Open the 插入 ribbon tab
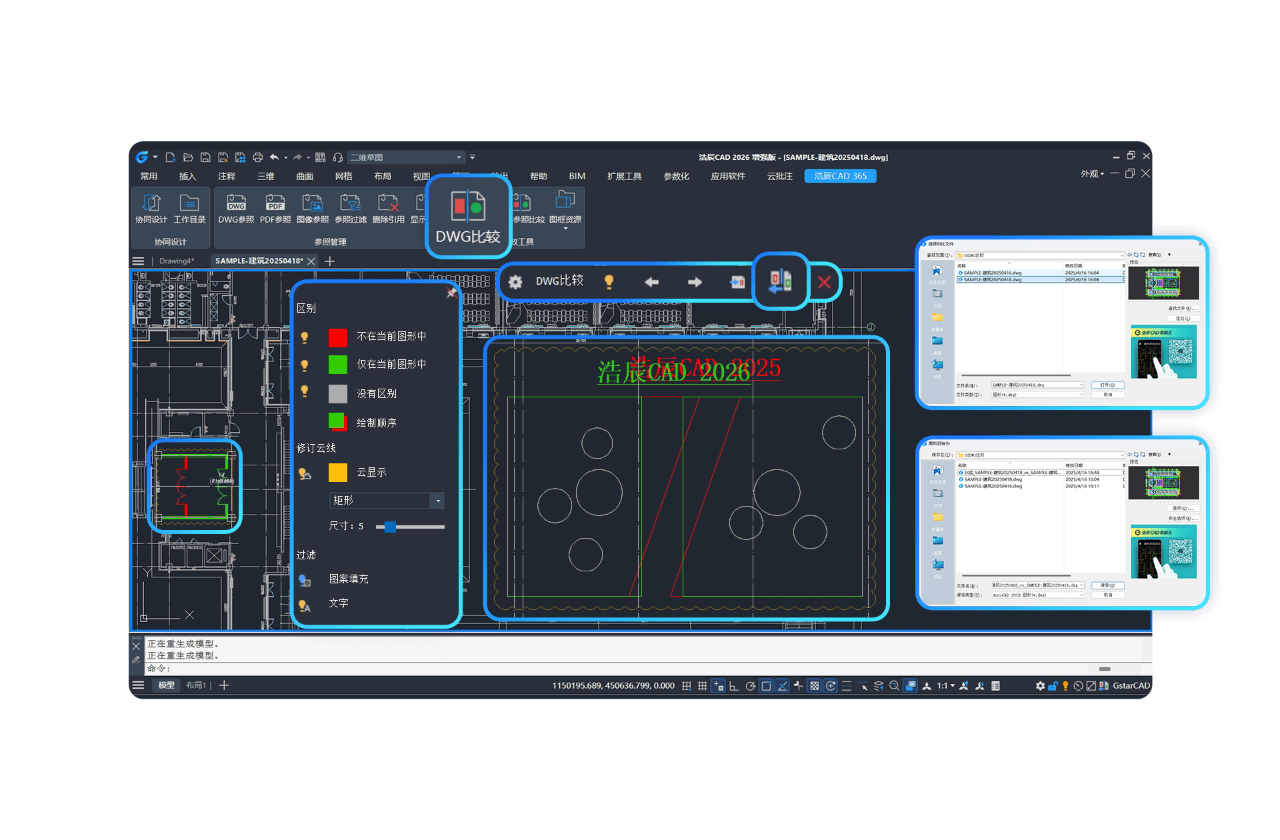 (188, 176)
